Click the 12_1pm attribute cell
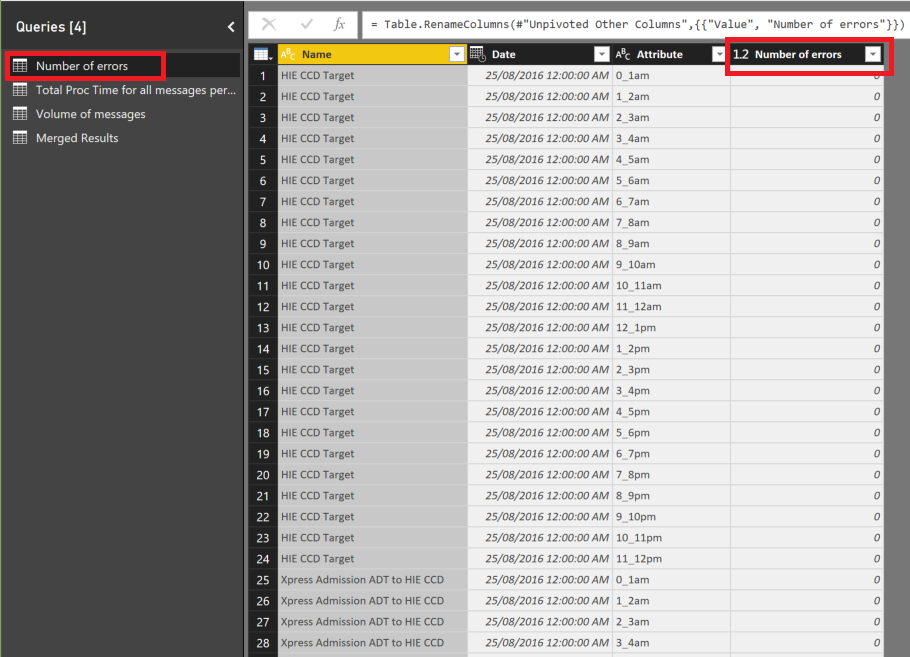Viewport: 910px width, 657px height. click(671, 328)
